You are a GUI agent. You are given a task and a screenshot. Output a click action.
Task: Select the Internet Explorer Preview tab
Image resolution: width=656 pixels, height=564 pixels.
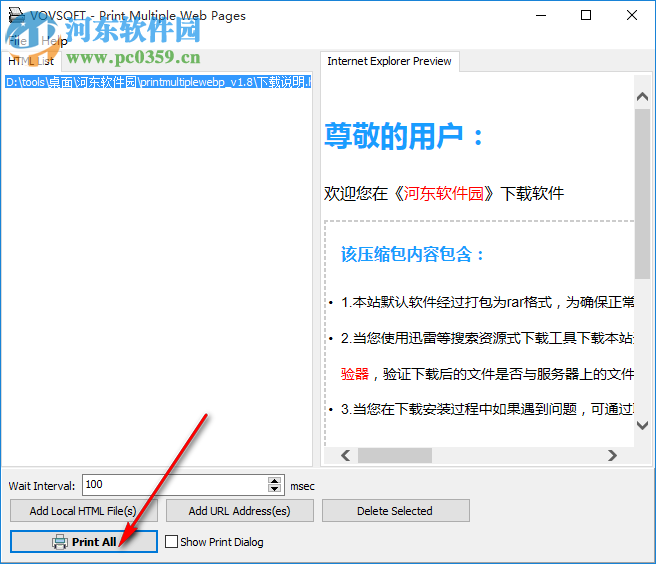(390, 61)
